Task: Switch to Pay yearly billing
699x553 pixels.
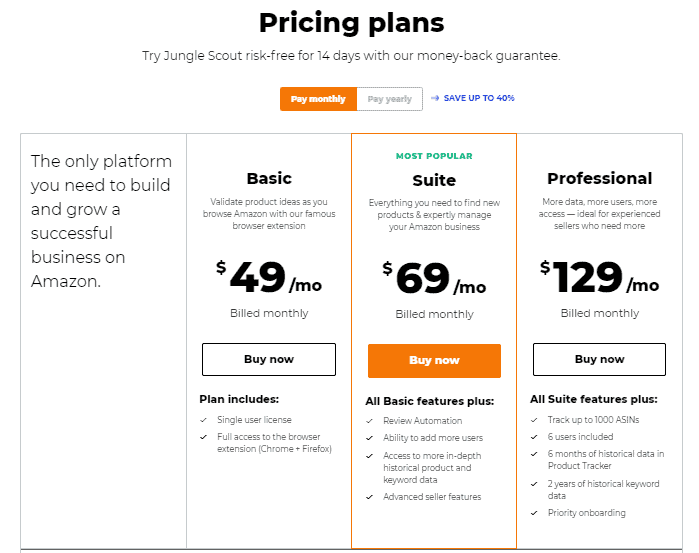Action: [x=390, y=99]
